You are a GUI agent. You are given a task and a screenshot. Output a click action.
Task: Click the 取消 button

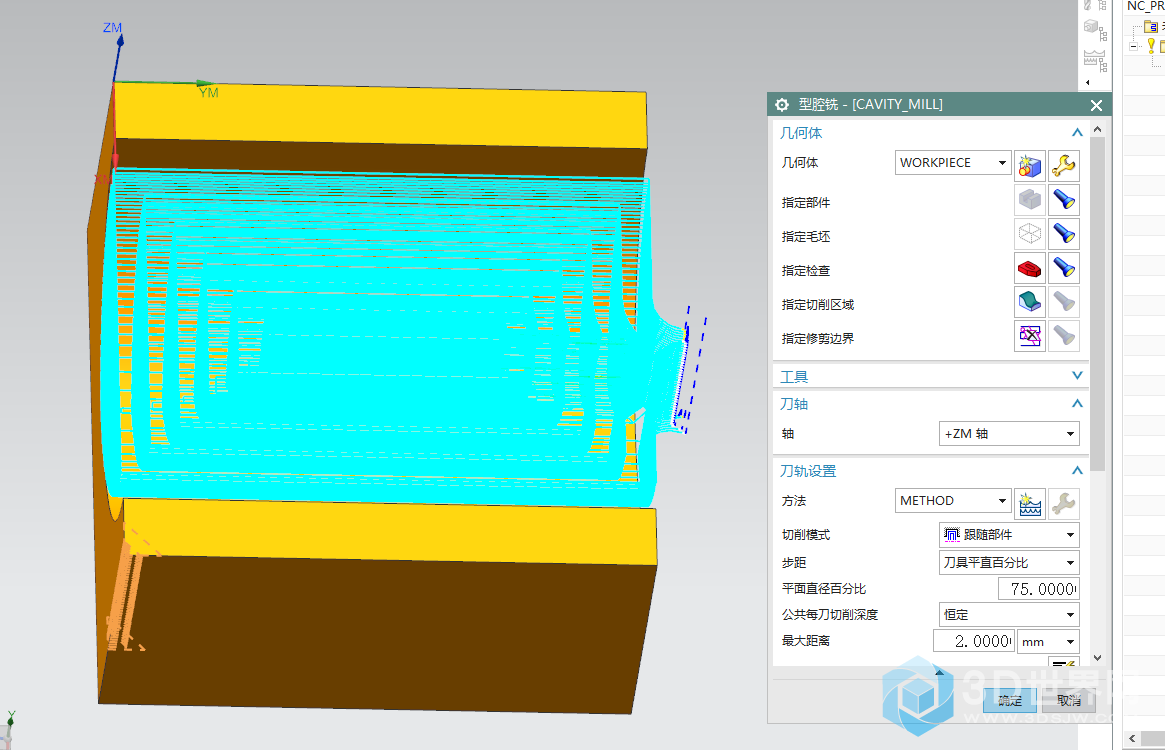coord(1068,700)
